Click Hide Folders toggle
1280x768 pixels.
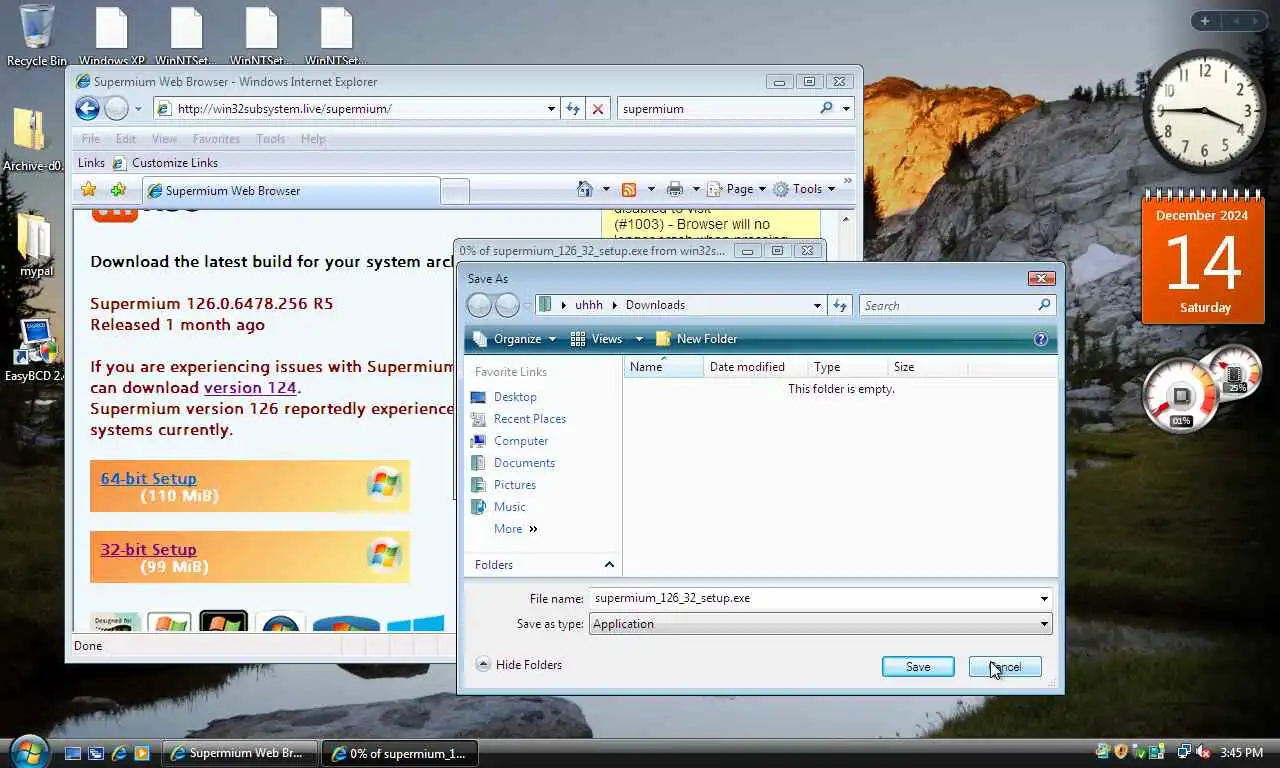(x=519, y=665)
